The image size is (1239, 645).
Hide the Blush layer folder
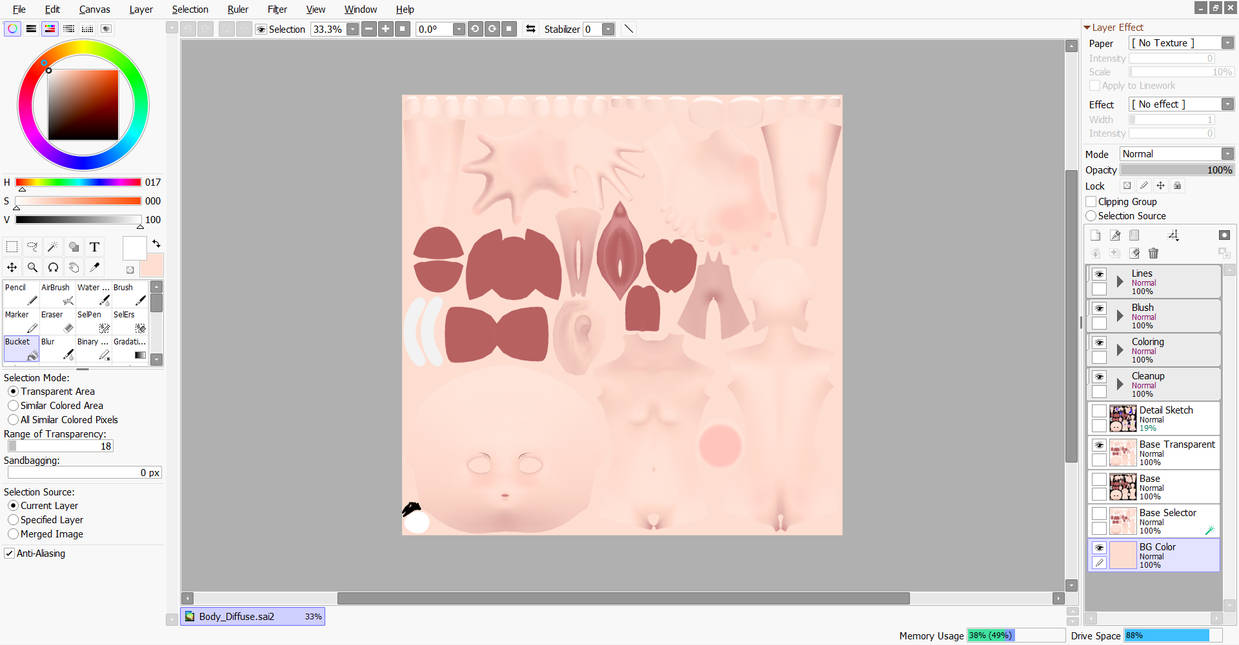pyautogui.click(x=1099, y=308)
